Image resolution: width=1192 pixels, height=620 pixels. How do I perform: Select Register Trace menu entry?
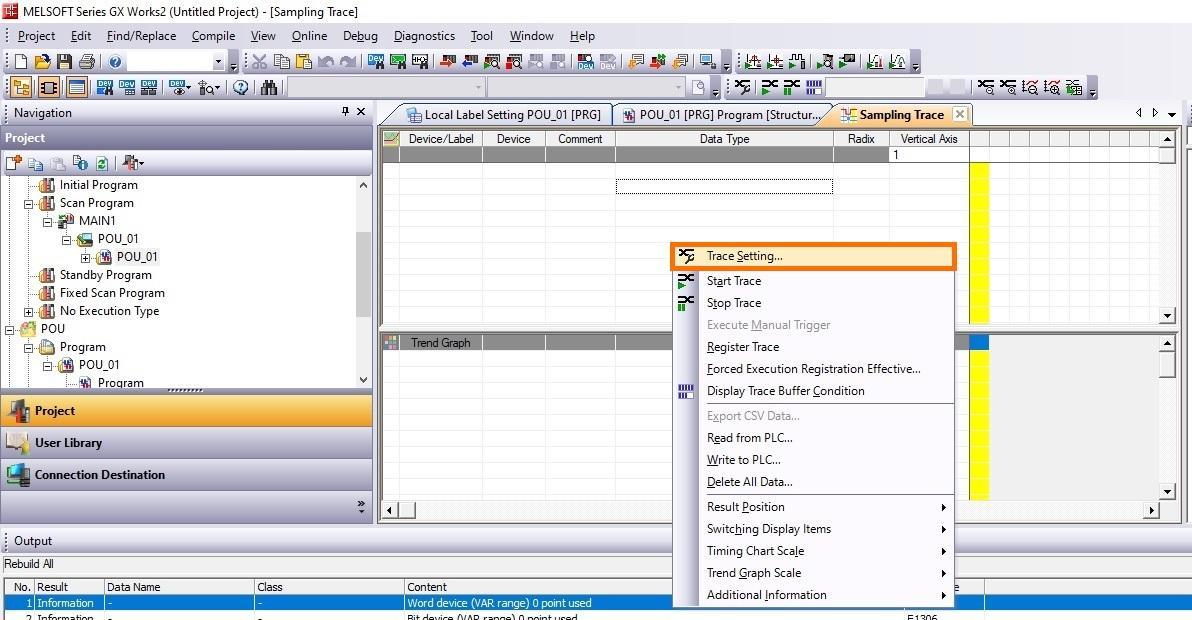(813, 346)
